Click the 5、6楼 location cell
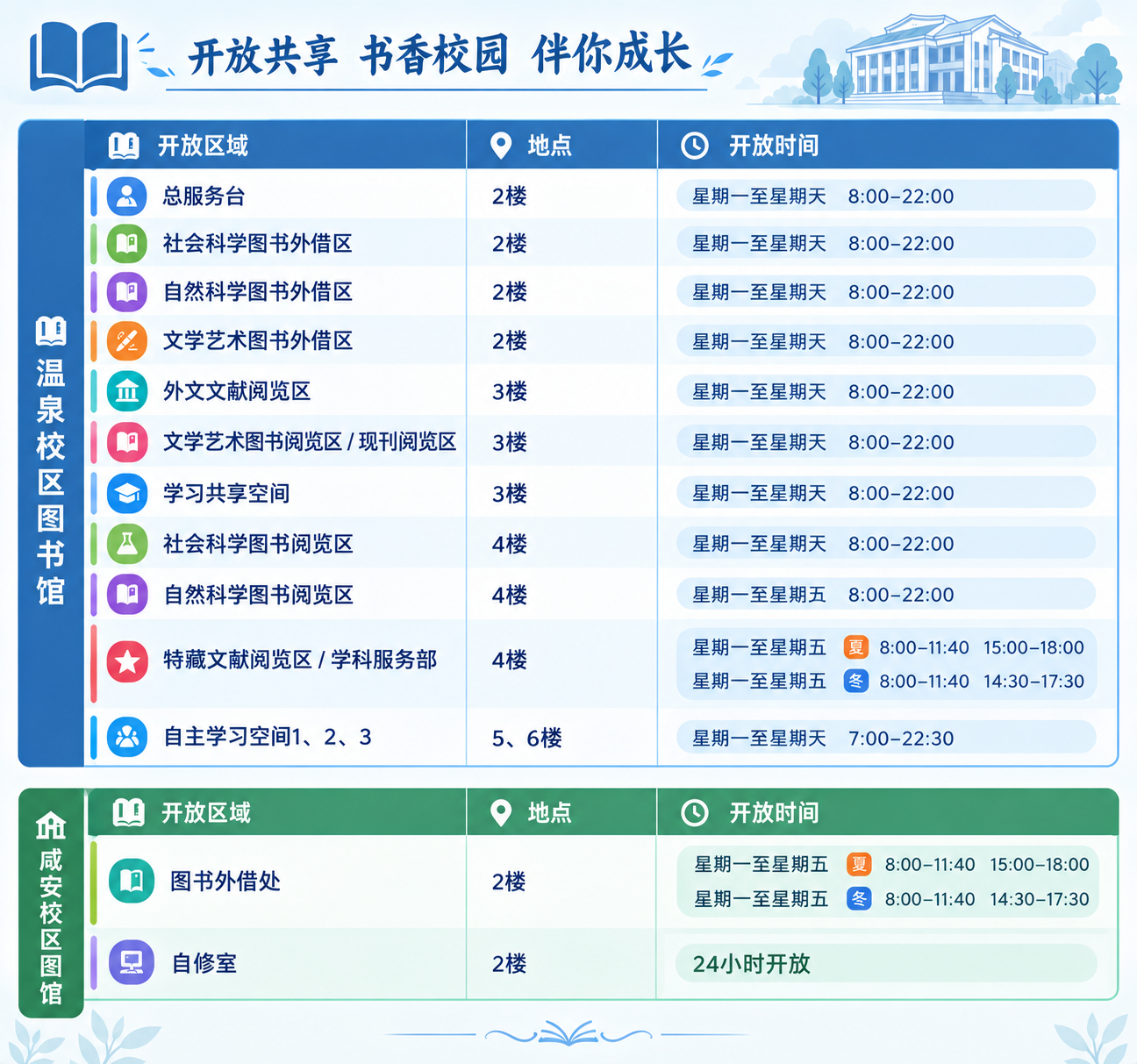Image resolution: width=1137 pixels, height=1064 pixels. (x=527, y=739)
